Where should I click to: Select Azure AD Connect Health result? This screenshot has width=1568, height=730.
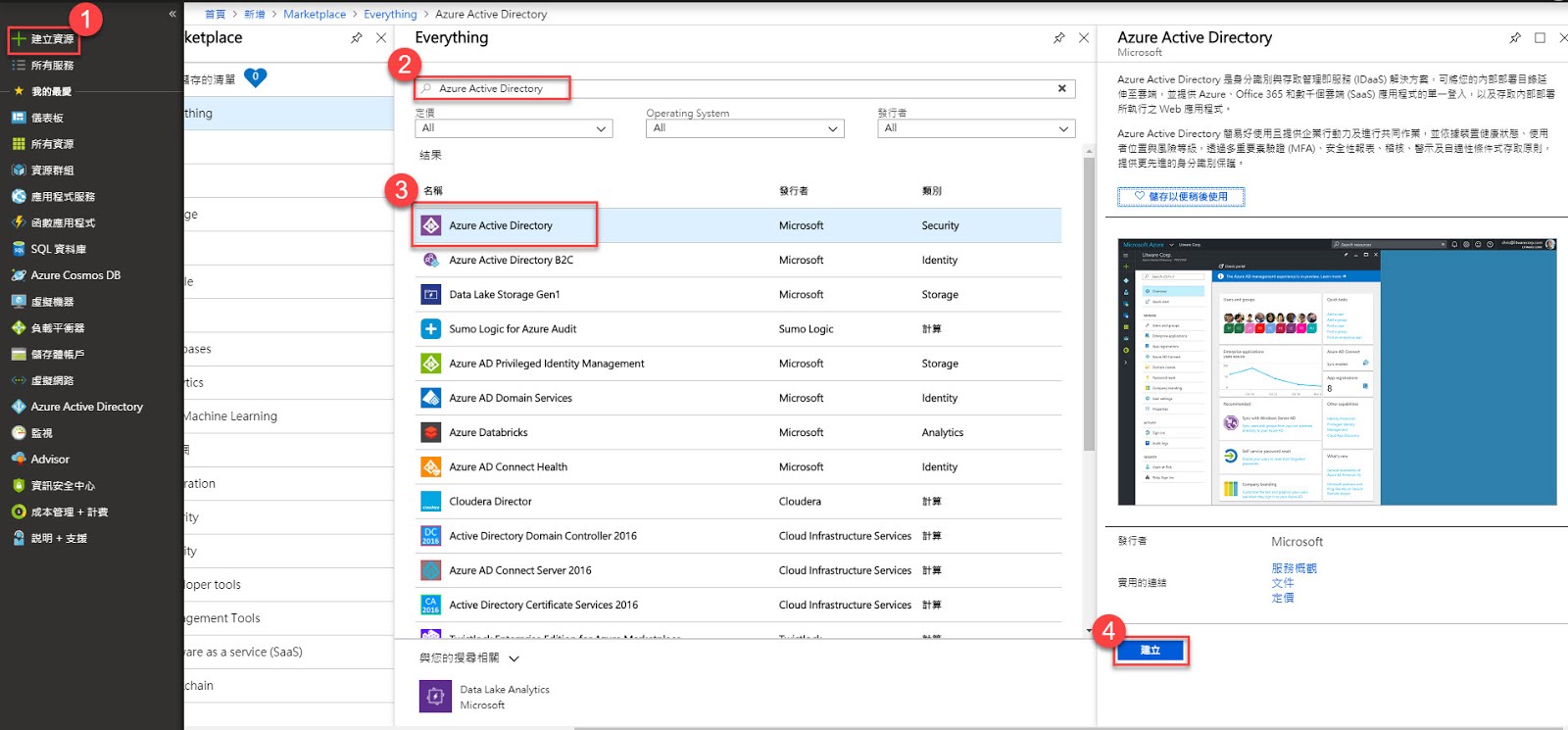tap(738, 466)
